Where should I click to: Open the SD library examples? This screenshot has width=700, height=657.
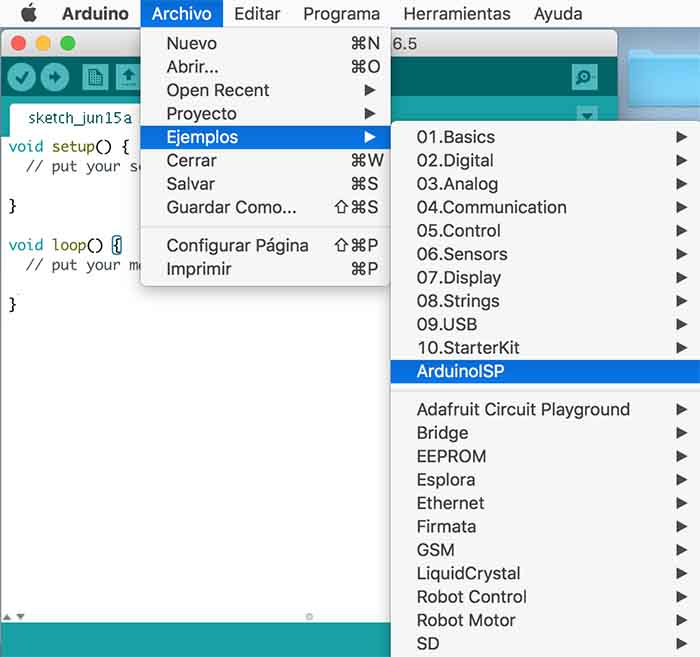(x=545, y=644)
